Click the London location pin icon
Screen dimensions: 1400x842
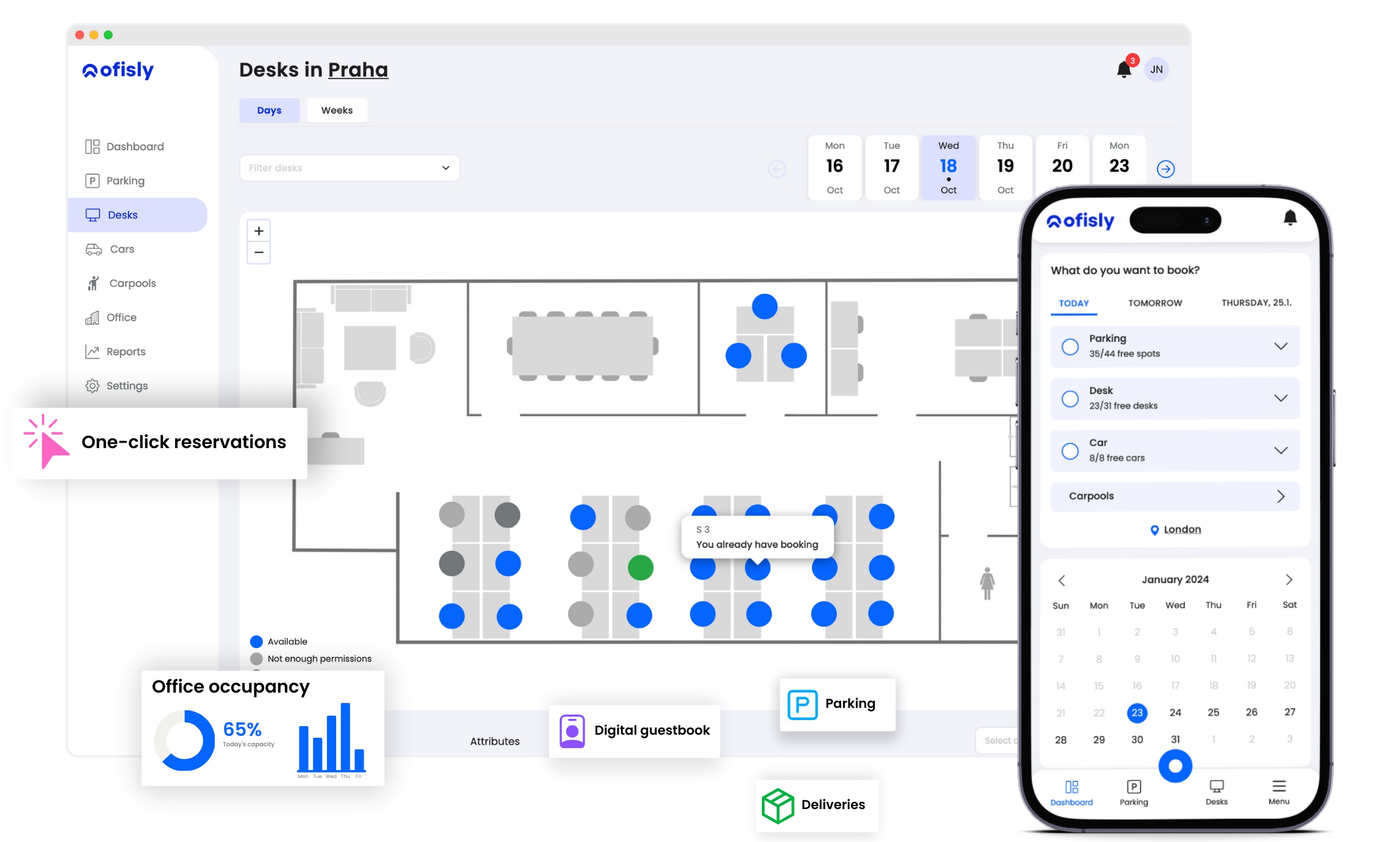pyautogui.click(x=1154, y=530)
